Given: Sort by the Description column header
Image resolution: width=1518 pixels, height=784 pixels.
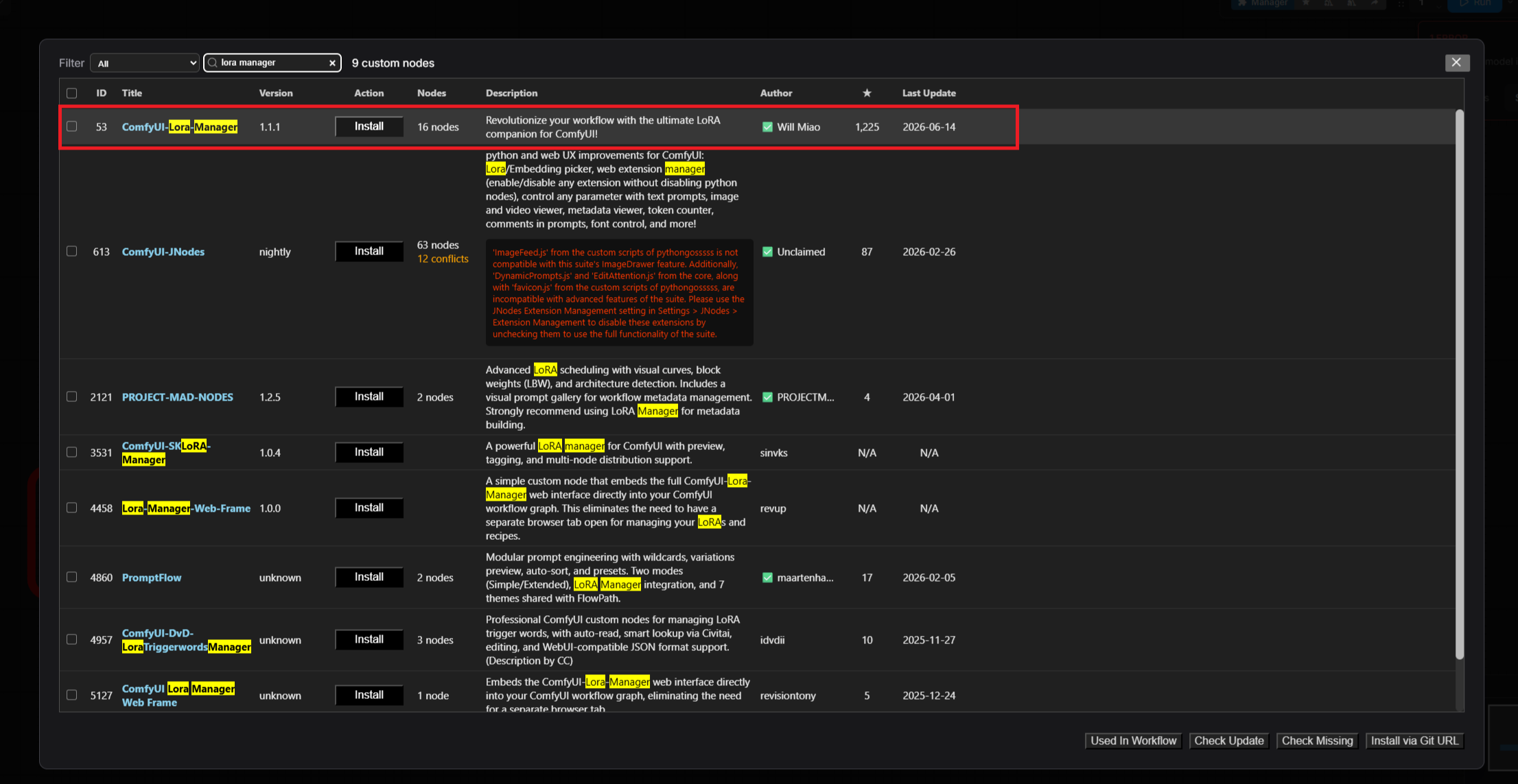Looking at the screenshot, I should [512, 93].
